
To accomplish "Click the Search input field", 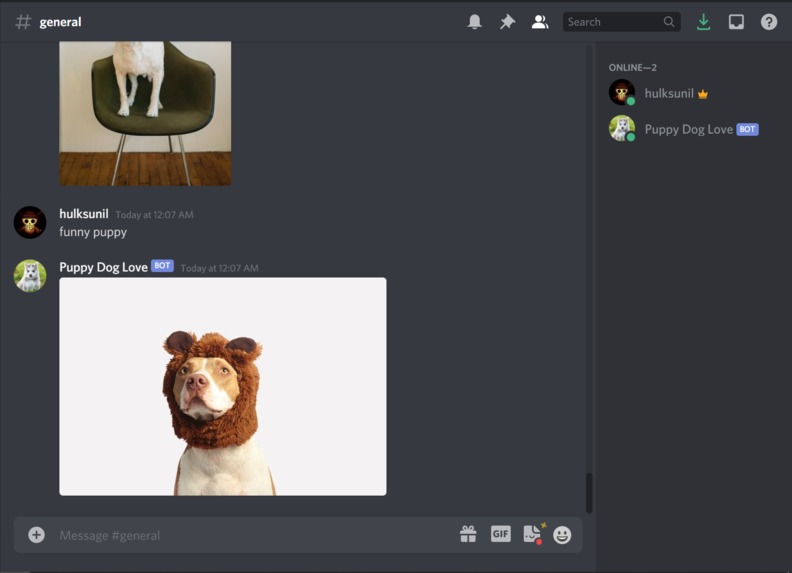I will click(621, 22).
